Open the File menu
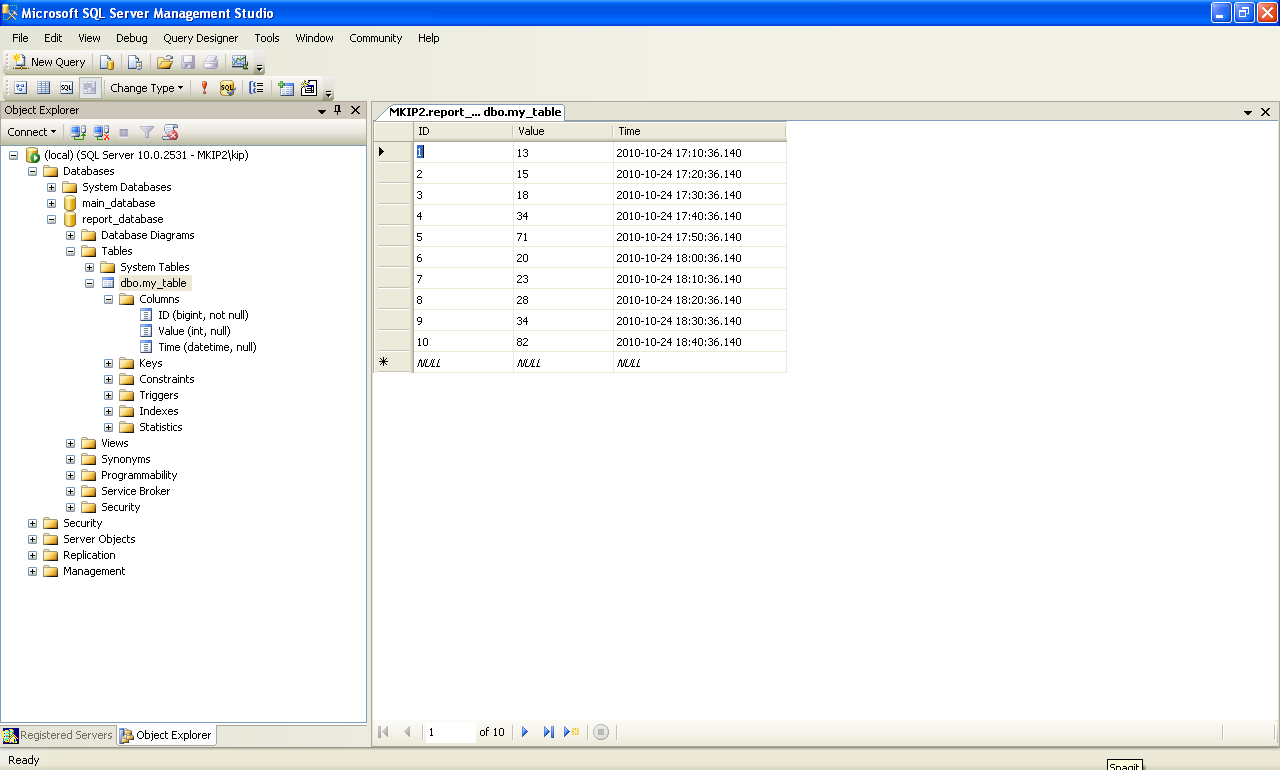This screenshot has width=1280, height=770. point(20,38)
